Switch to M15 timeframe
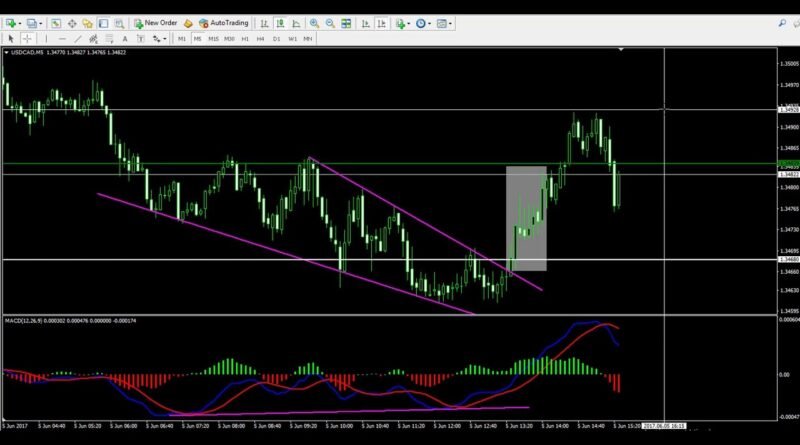 tap(213, 39)
